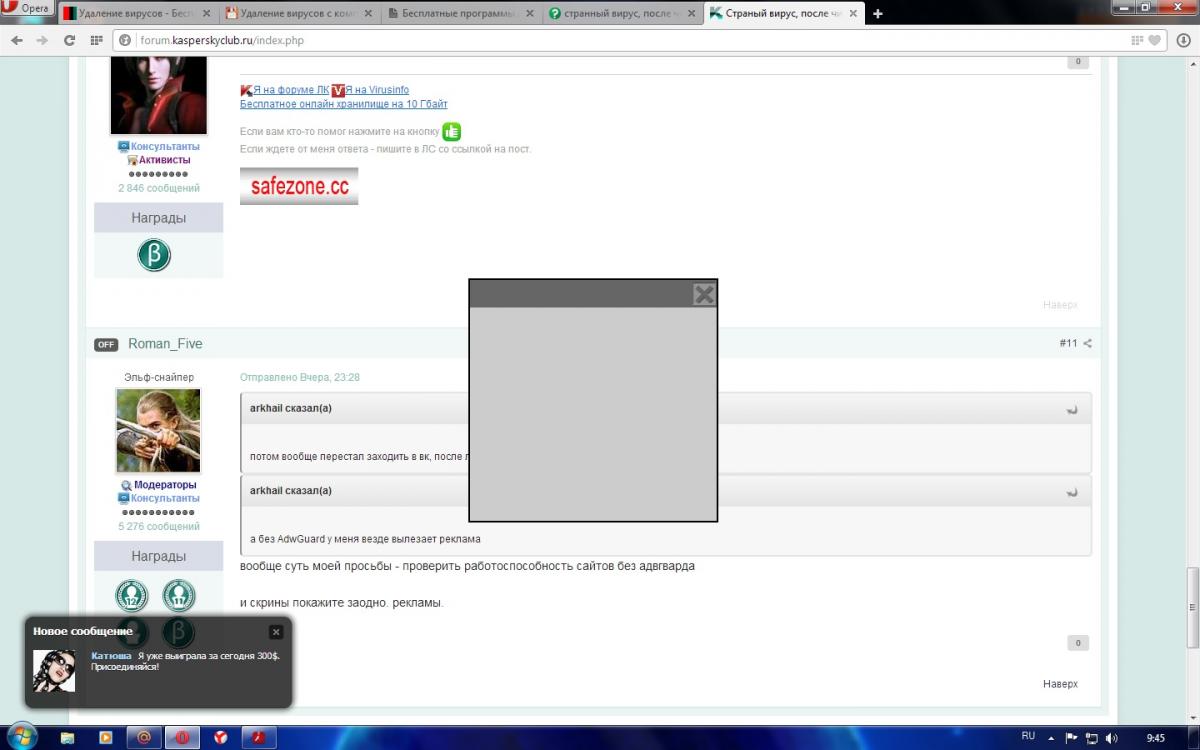Jump to second arkhail quote source arrow
The width and height of the screenshot is (1200, 750).
click(x=1072, y=492)
